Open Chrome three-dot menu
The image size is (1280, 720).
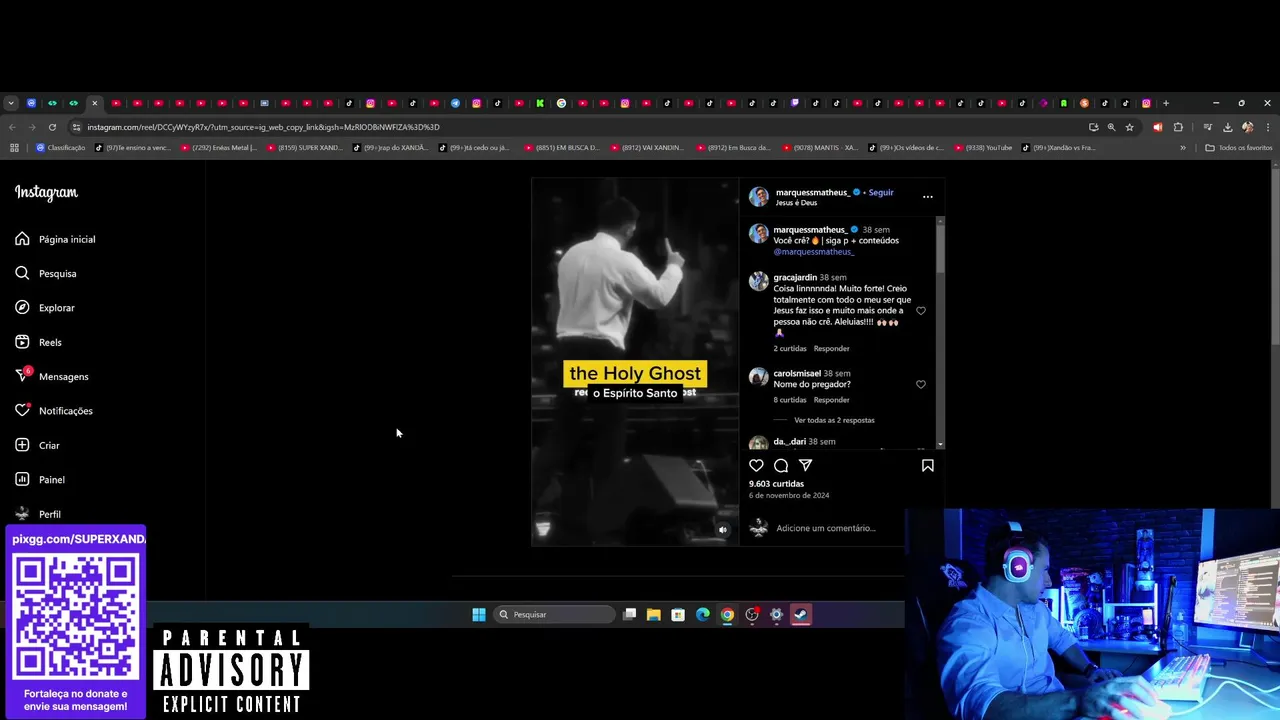tap(1267, 127)
